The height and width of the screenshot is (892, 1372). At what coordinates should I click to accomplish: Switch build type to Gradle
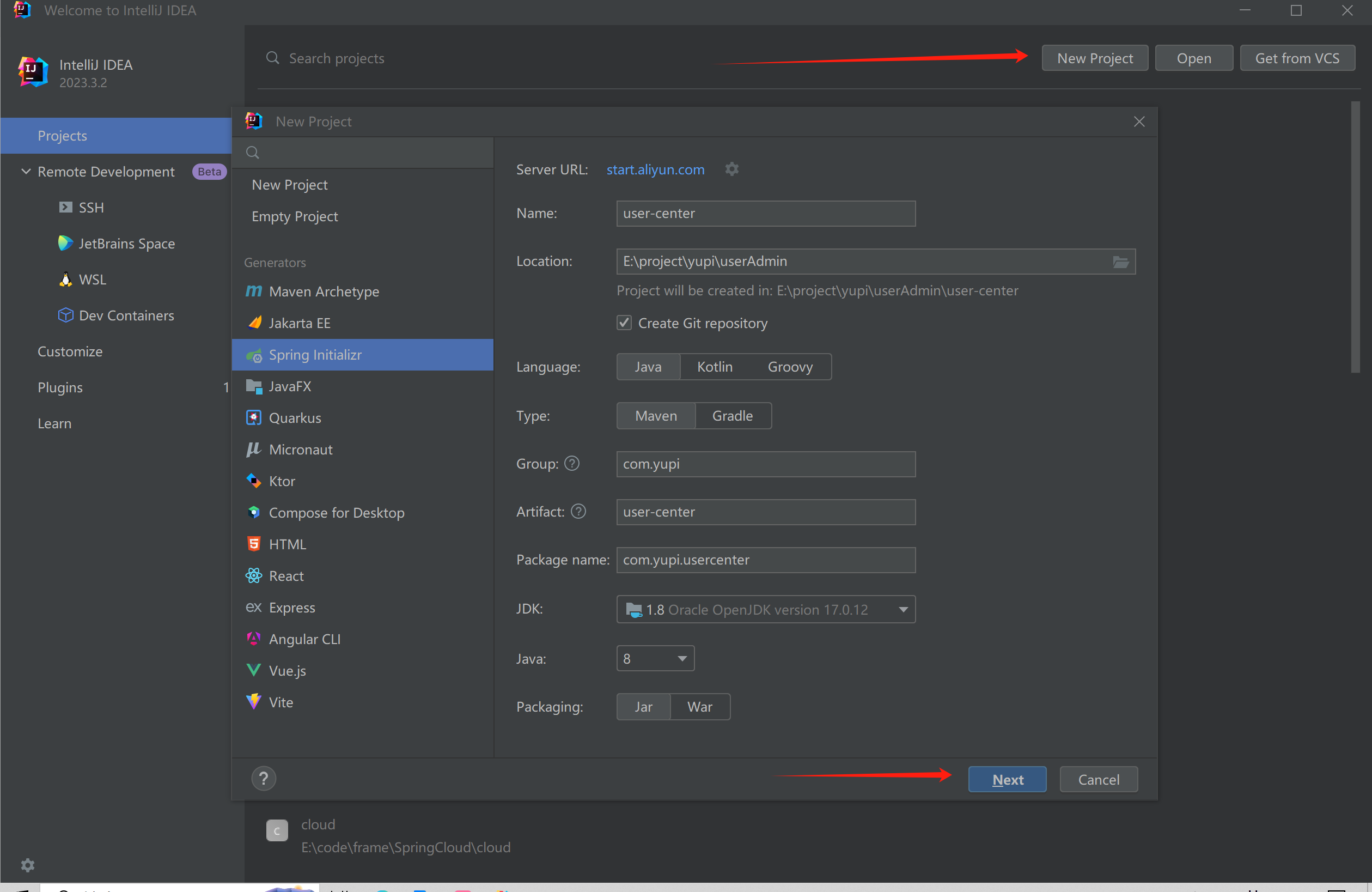tap(732, 416)
